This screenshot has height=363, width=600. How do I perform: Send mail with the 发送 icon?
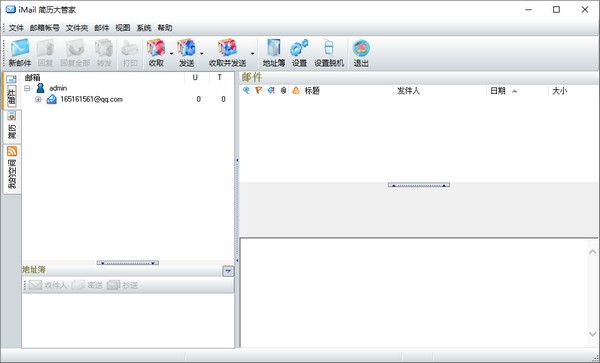186,53
